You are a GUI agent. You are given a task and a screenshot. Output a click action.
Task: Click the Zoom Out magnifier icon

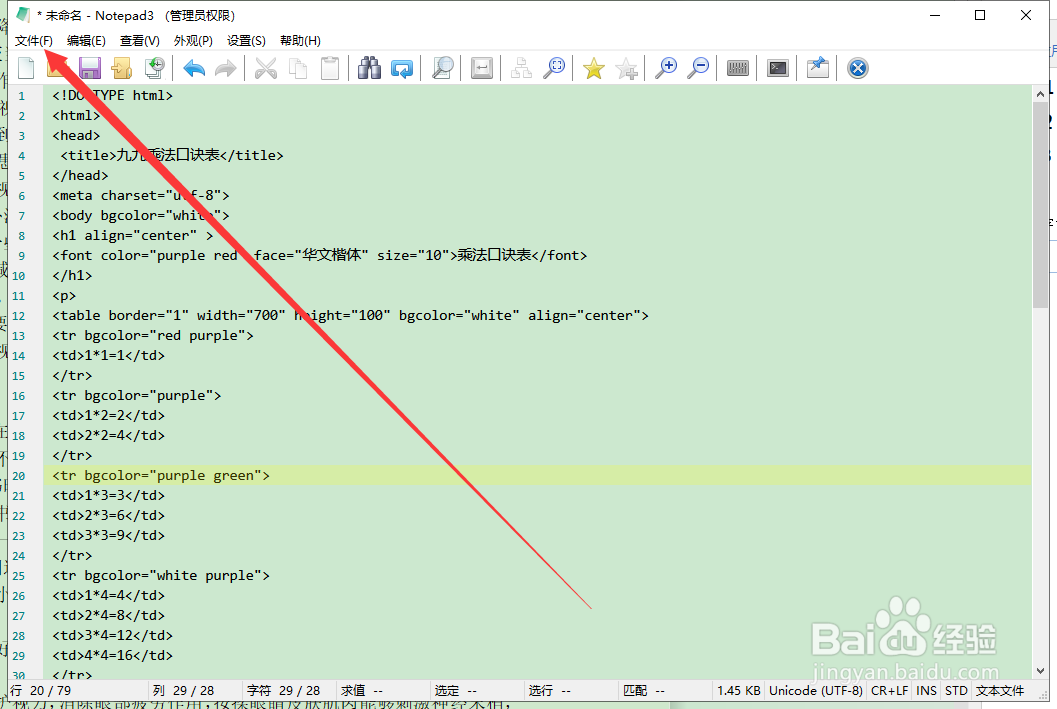tap(698, 68)
